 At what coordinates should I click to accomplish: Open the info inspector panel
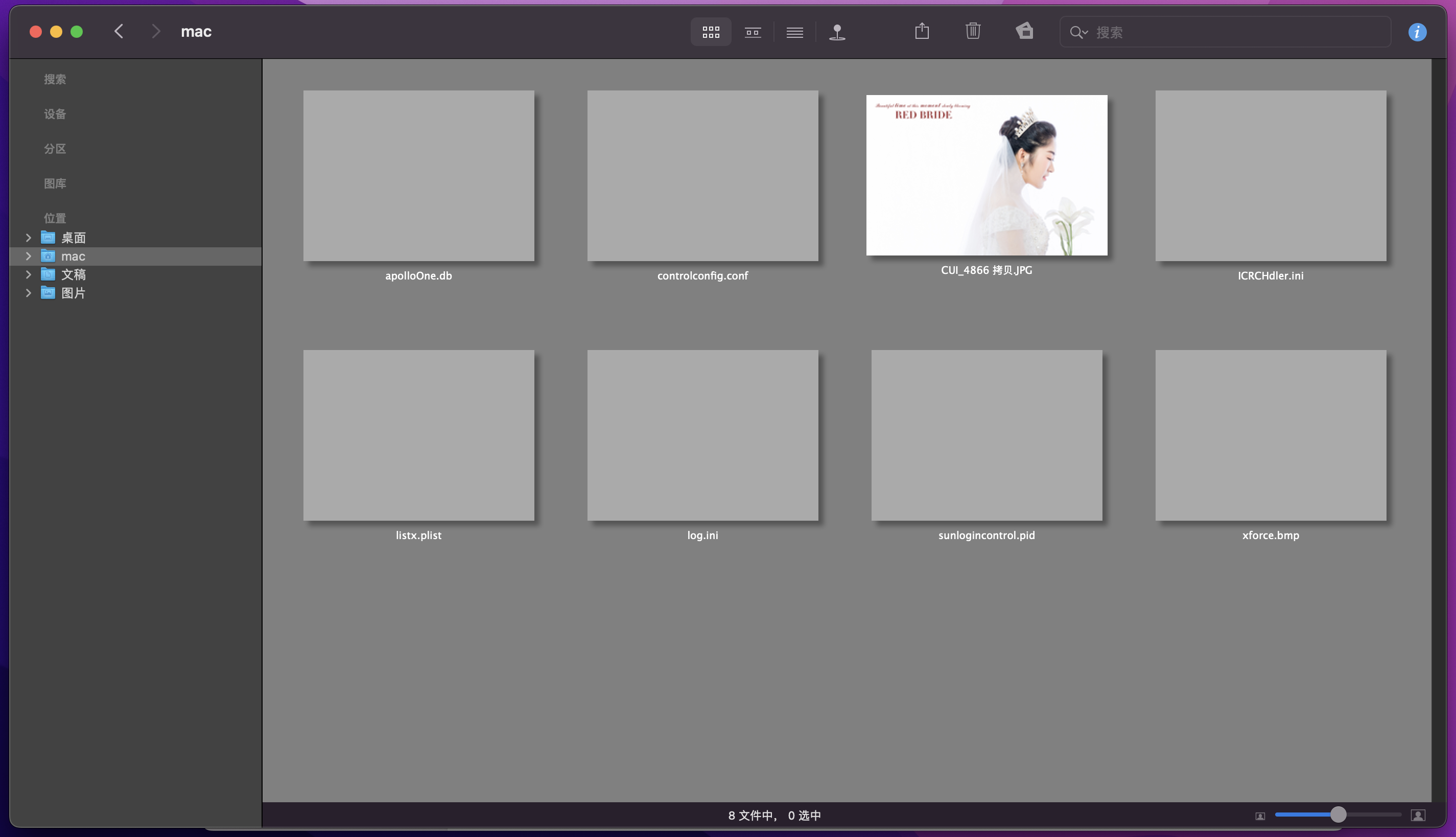[1417, 32]
